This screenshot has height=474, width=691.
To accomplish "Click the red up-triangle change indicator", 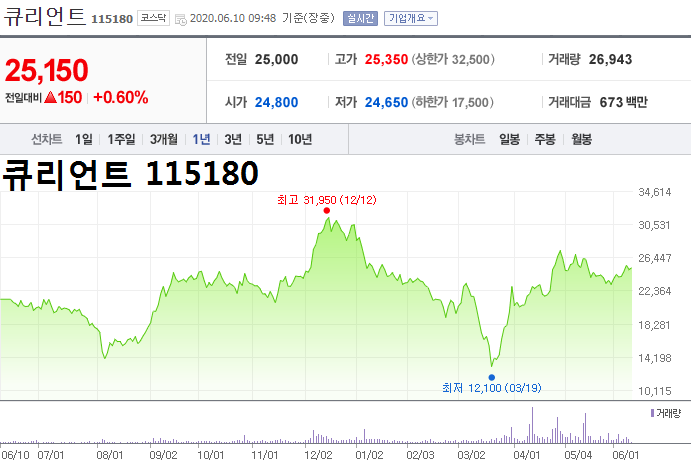I will tap(51, 97).
